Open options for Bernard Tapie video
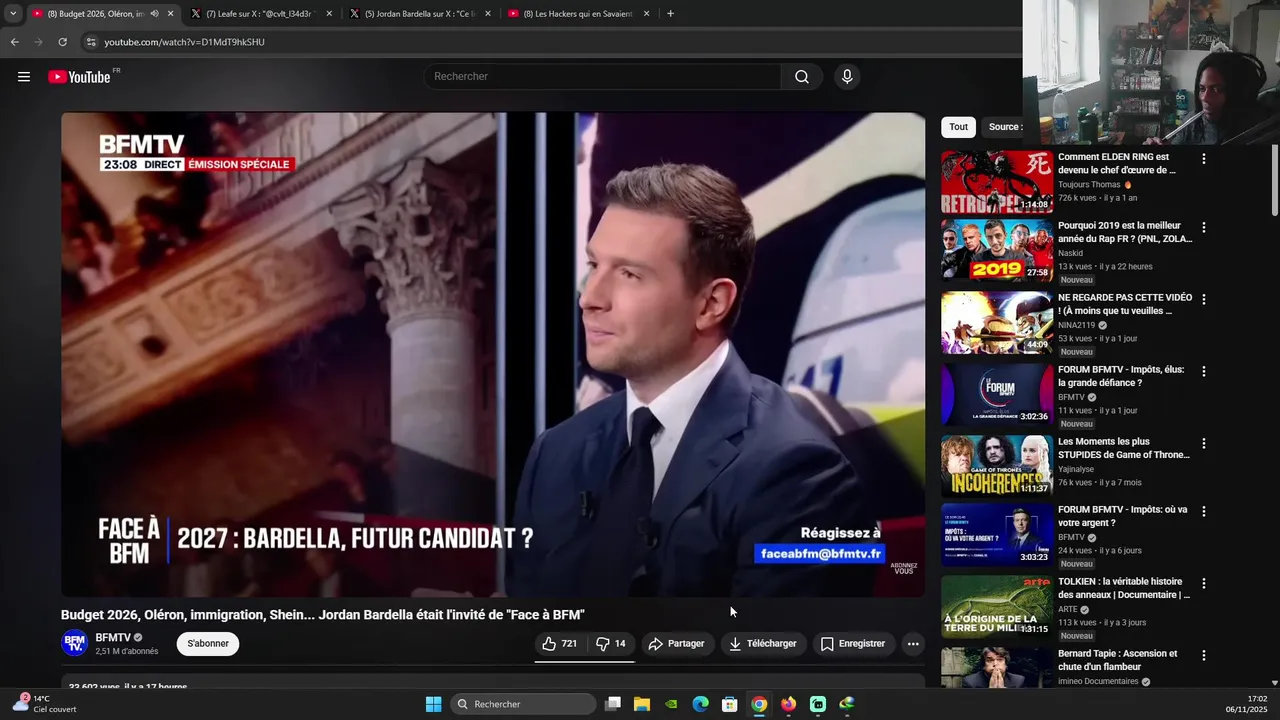Viewport: 1280px width, 720px height. 1204,655
